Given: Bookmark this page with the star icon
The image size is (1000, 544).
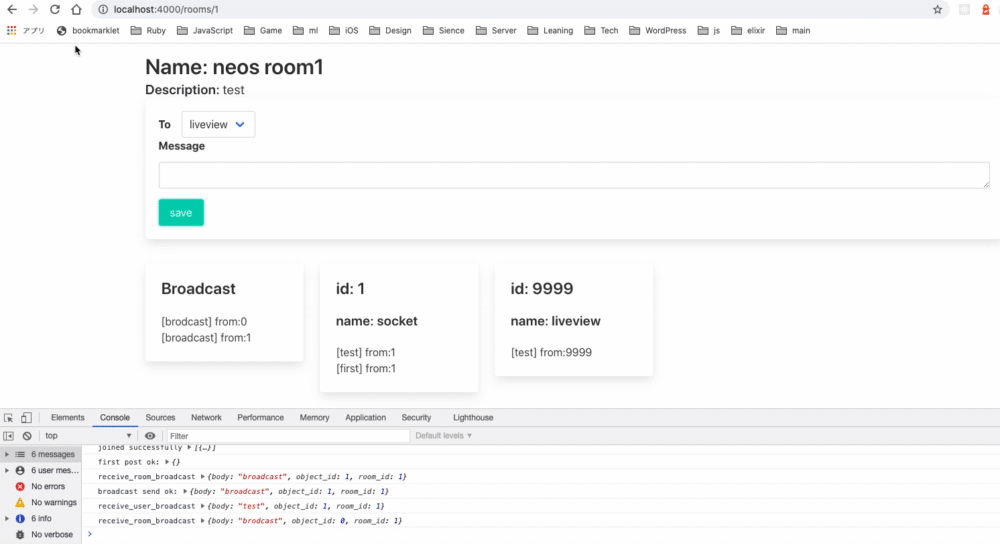Looking at the screenshot, I should tap(938, 10).
